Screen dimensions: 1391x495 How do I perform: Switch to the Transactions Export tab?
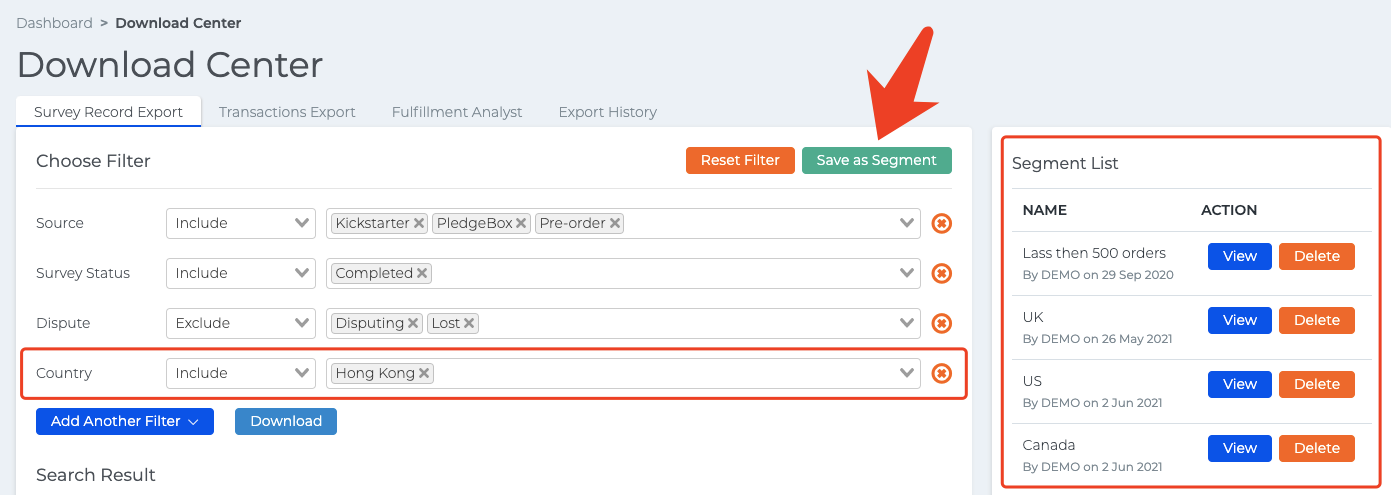point(287,112)
